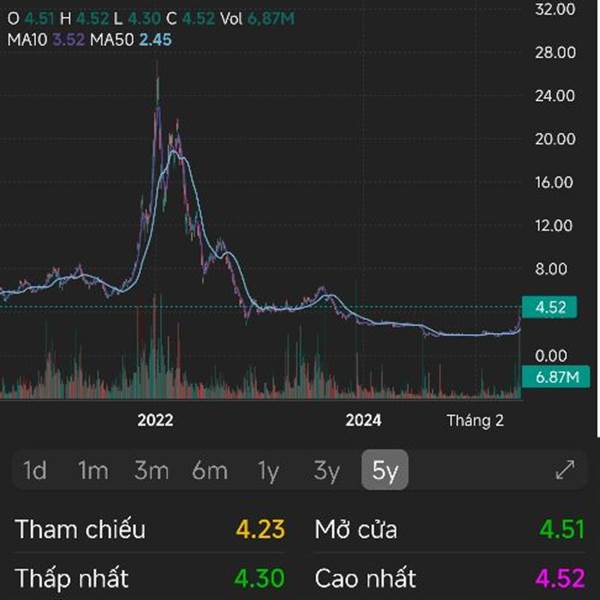Click the close value C 4.52
Screen dimensions: 600x600
tap(191, 18)
